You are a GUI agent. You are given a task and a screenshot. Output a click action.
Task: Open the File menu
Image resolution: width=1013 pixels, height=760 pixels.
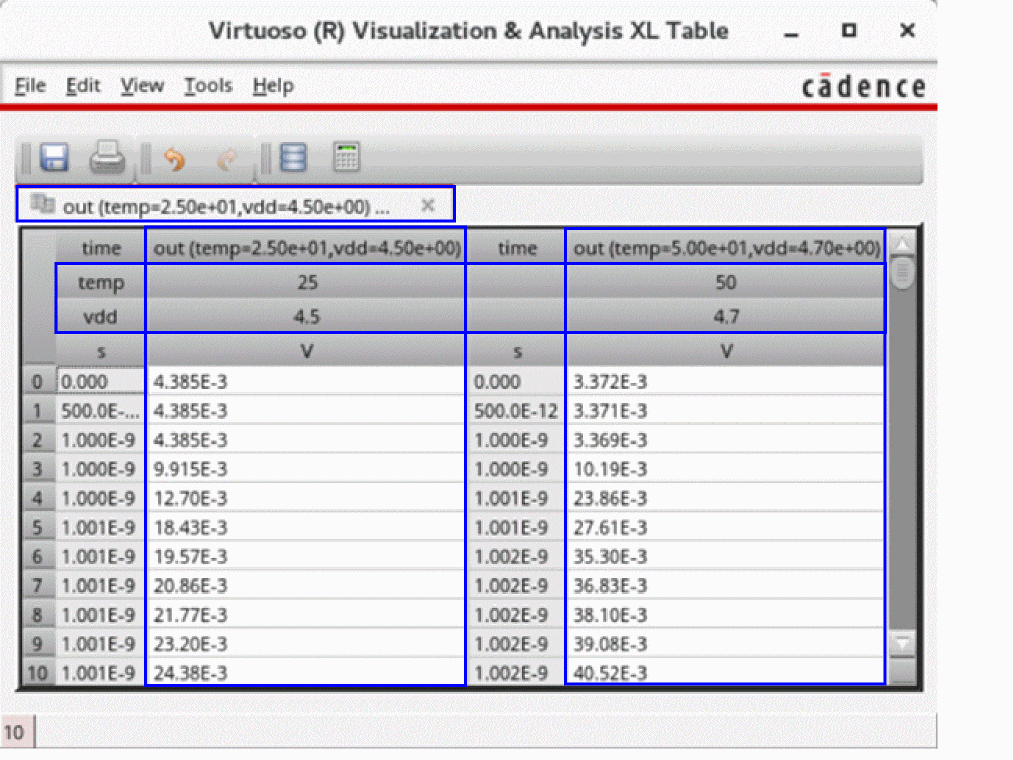pos(30,86)
